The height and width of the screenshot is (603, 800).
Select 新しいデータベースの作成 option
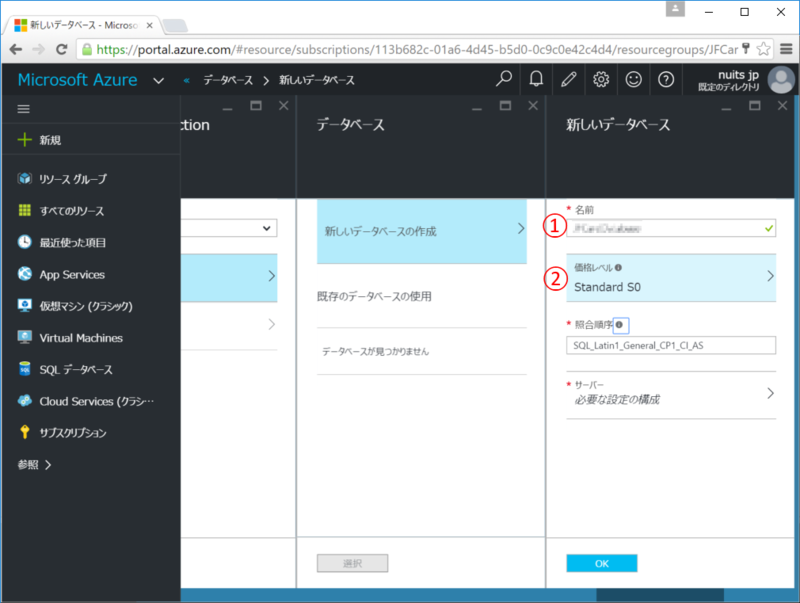421,231
